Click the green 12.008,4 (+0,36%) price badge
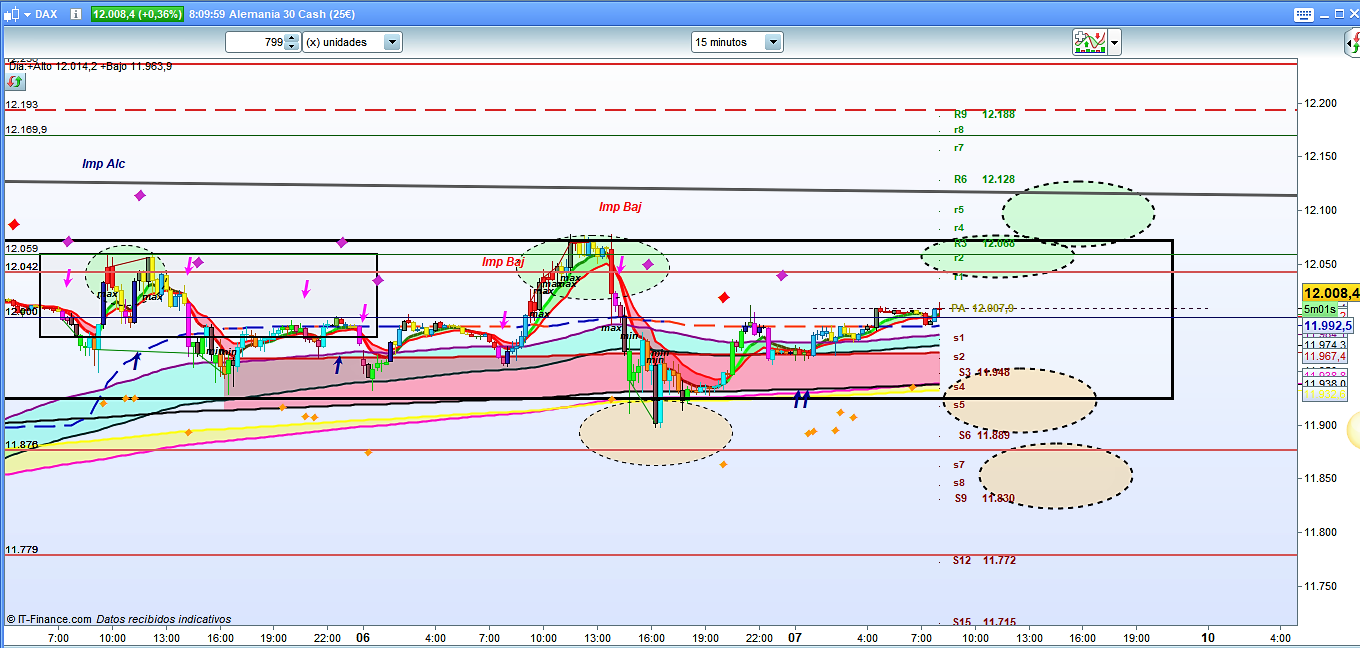 (138, 14)
